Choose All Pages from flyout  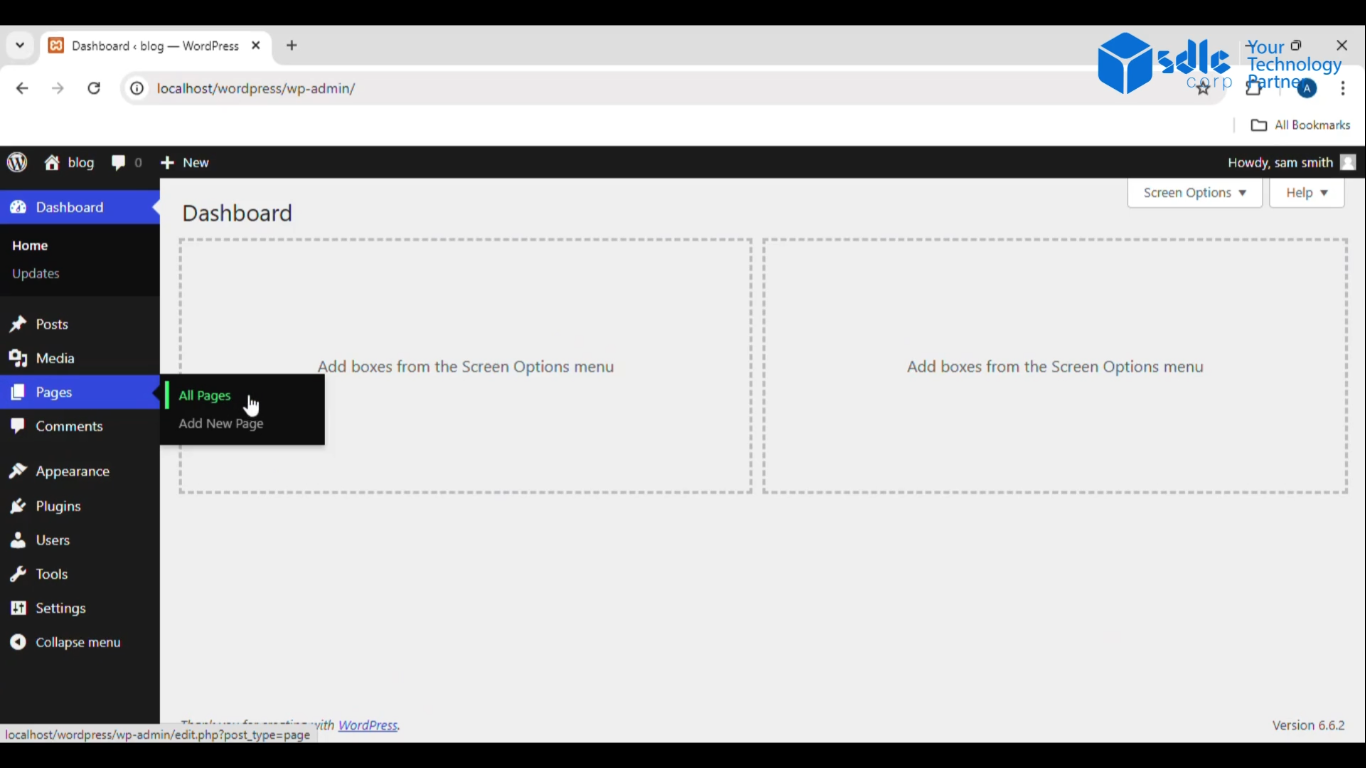pos(205,395)
